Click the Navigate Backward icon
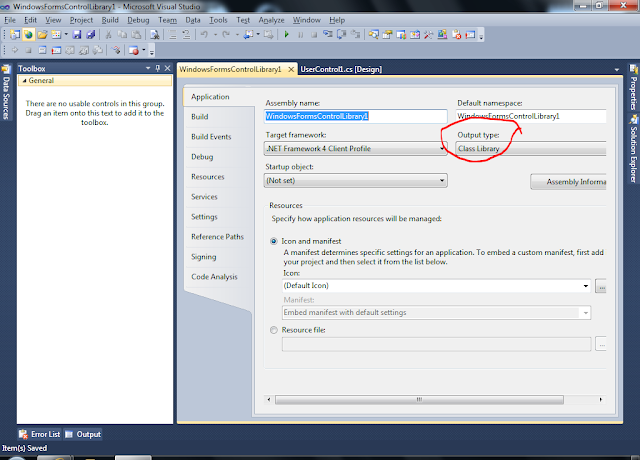The height and width of the screenshot is (460, 640). pos(248,35)
